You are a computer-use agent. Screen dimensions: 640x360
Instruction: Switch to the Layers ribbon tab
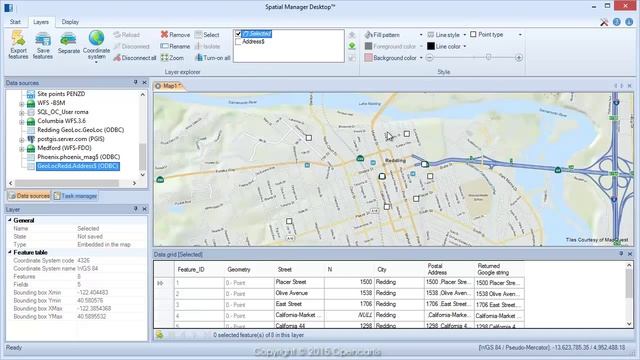pyautogui.click(x=41, y=22)
